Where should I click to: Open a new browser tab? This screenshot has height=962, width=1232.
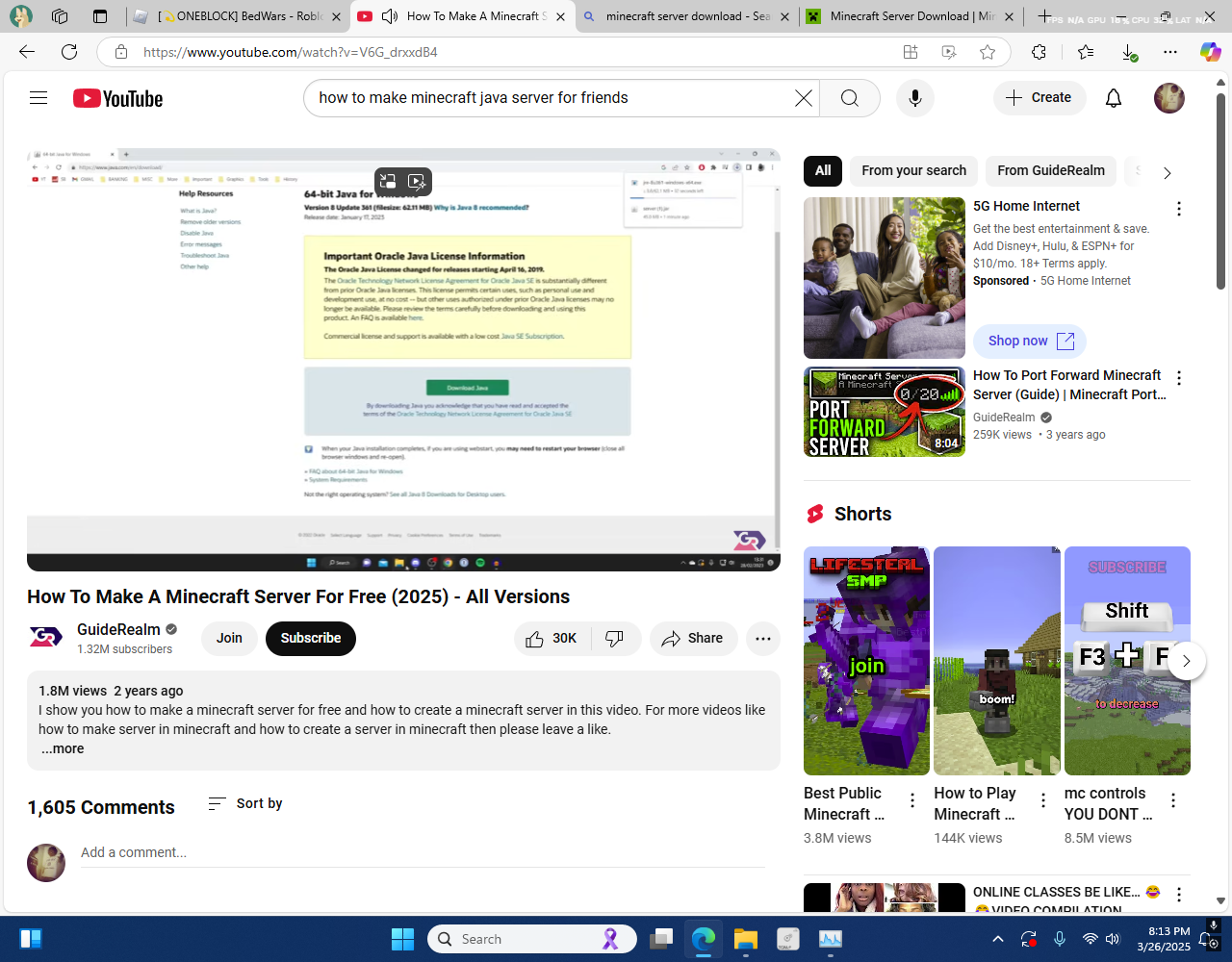(1044, 16)
